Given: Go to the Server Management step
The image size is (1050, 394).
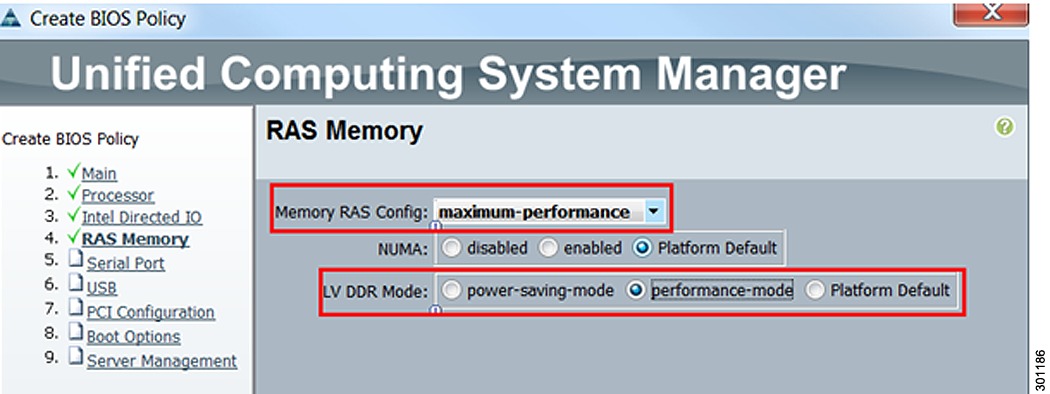Looking at the screenshot, I should [x=161, y=360].
